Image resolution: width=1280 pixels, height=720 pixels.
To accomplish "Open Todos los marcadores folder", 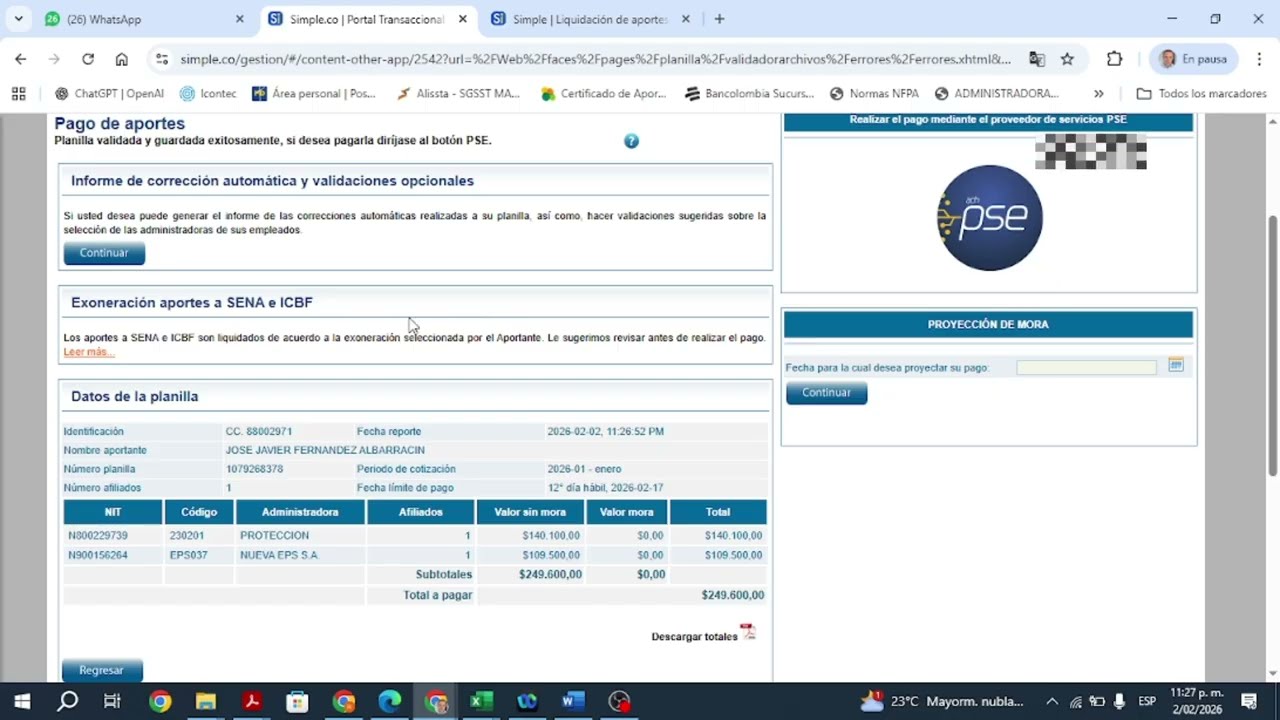I will pos(1201,93).
